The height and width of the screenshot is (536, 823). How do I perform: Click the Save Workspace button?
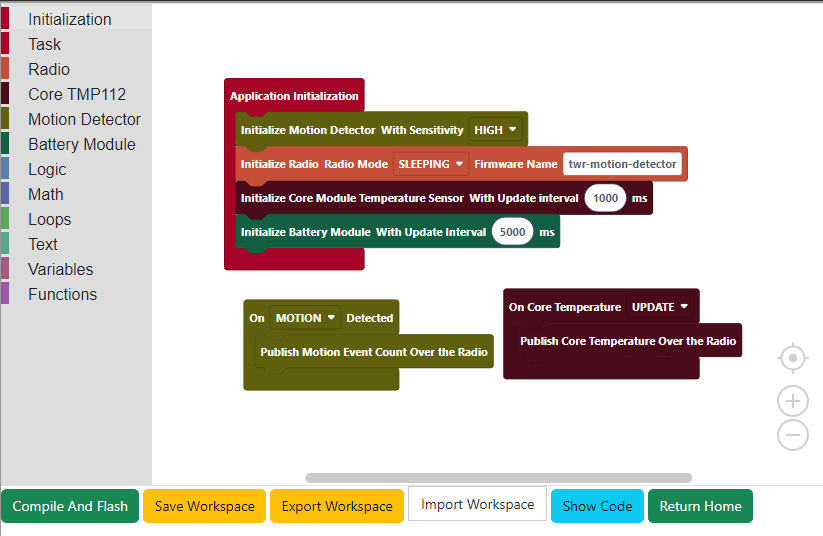(204, 506)
